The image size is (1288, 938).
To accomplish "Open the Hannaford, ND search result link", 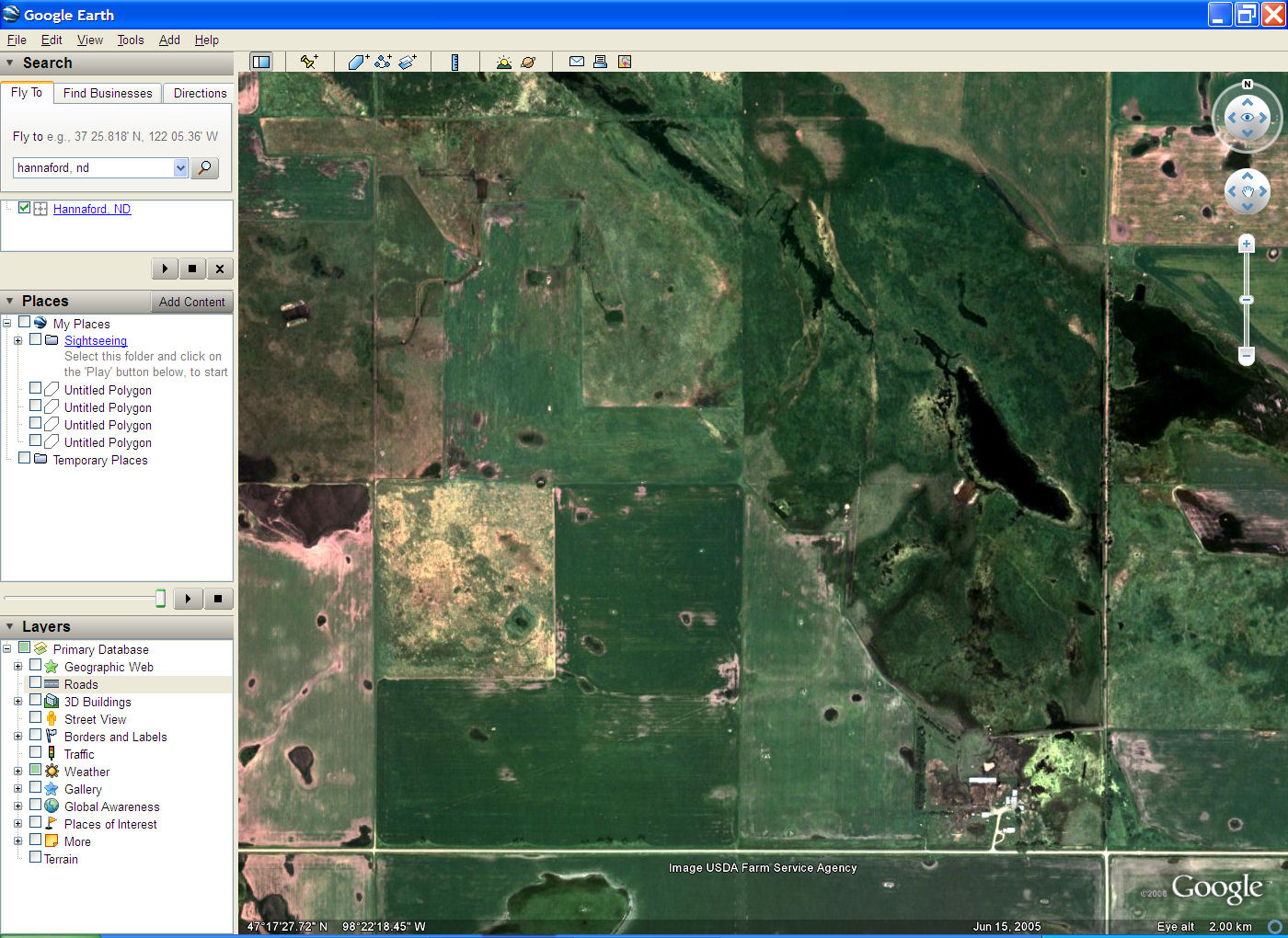I will [x=92, y=209].
